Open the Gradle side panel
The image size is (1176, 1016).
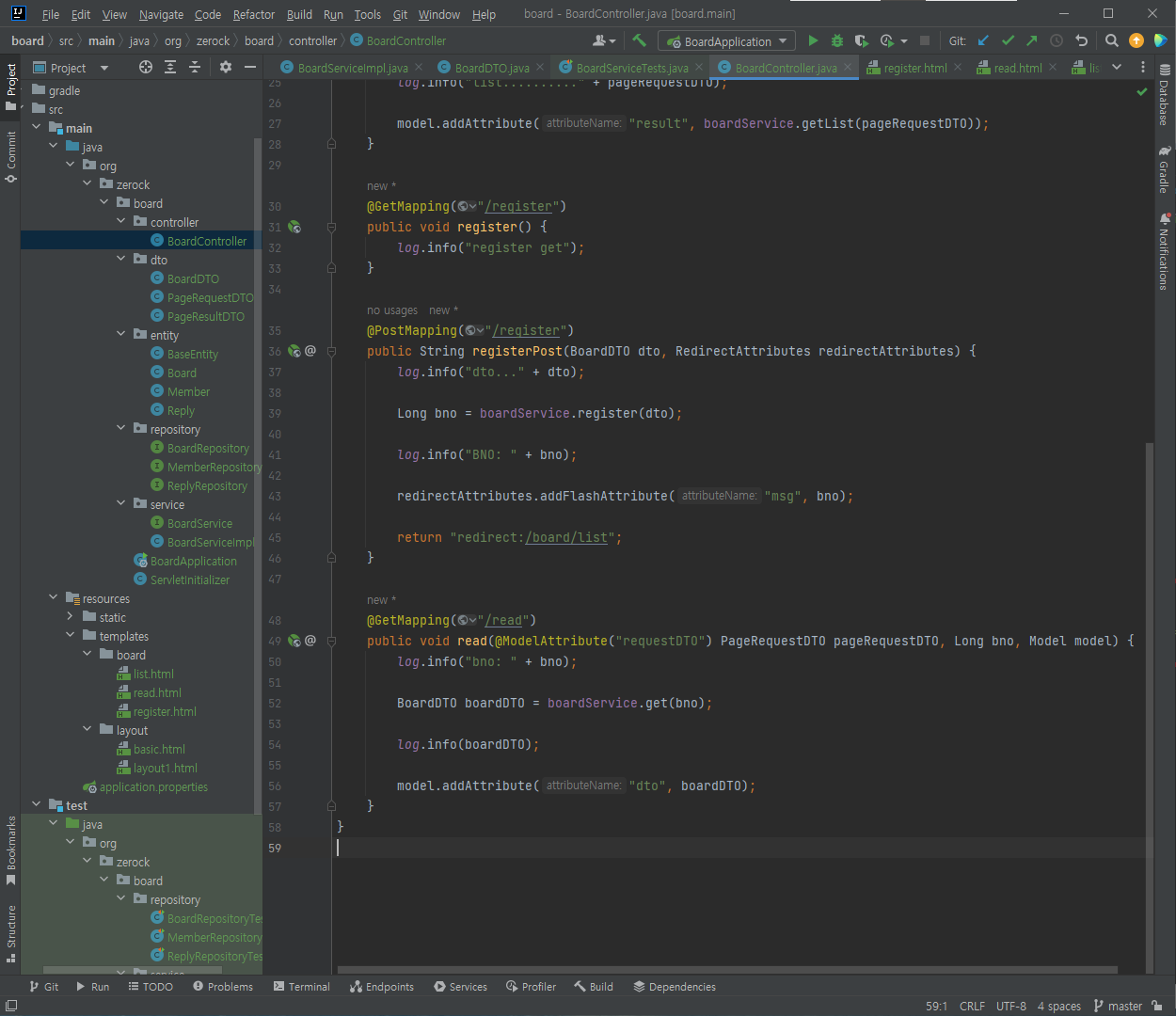[1165, 169]
